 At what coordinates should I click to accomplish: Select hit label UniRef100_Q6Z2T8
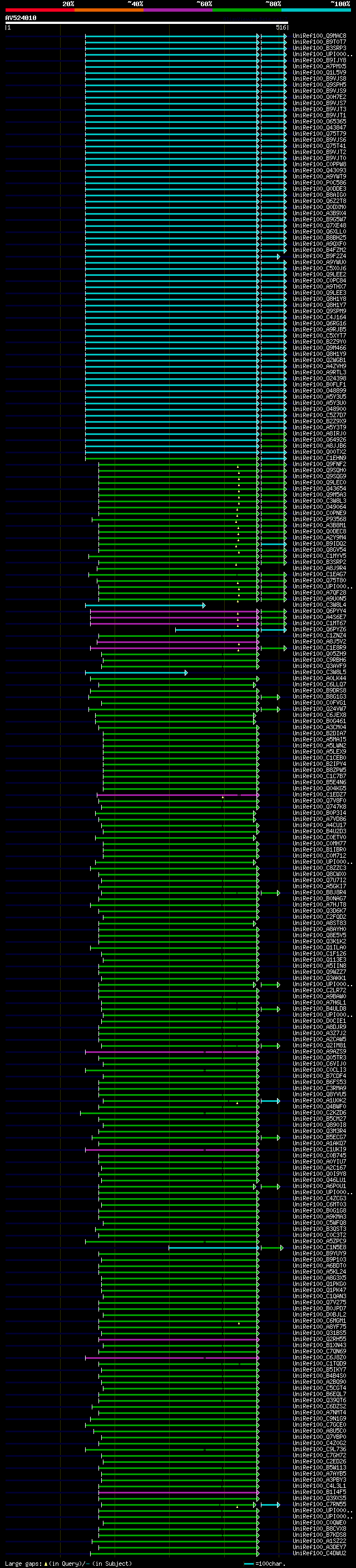point(319,201)
